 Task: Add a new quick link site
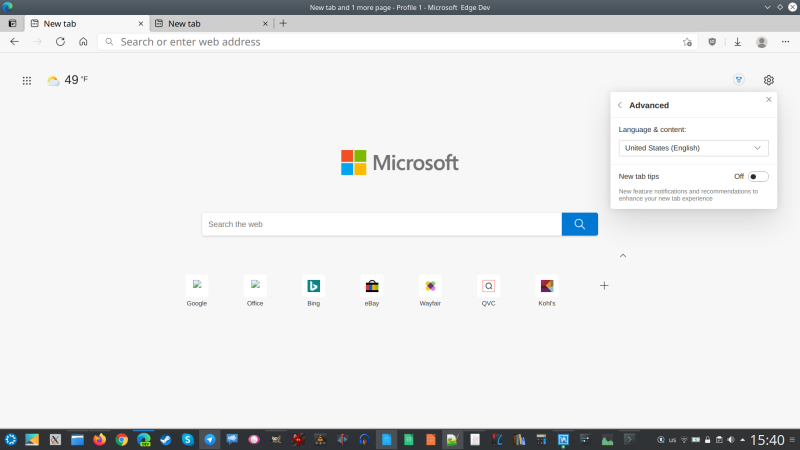click(x=604, y=286)
